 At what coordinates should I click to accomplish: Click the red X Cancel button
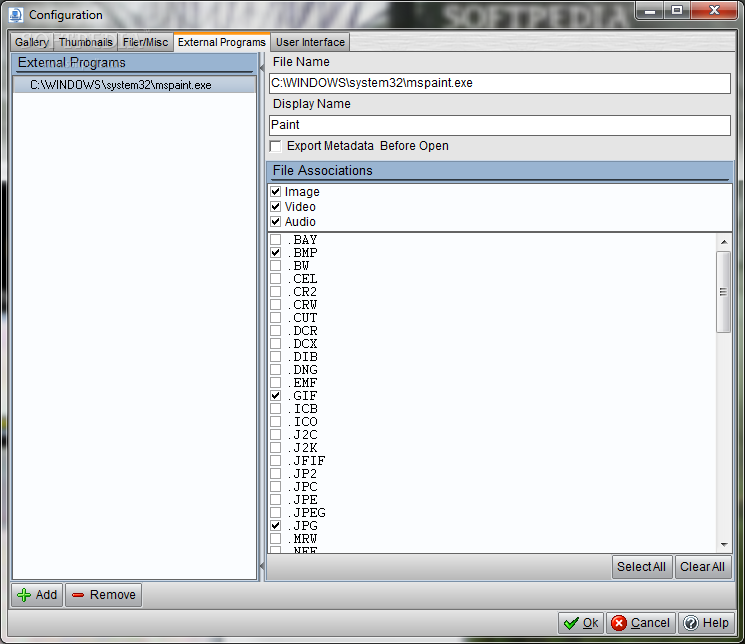click(x=640, y=623)
